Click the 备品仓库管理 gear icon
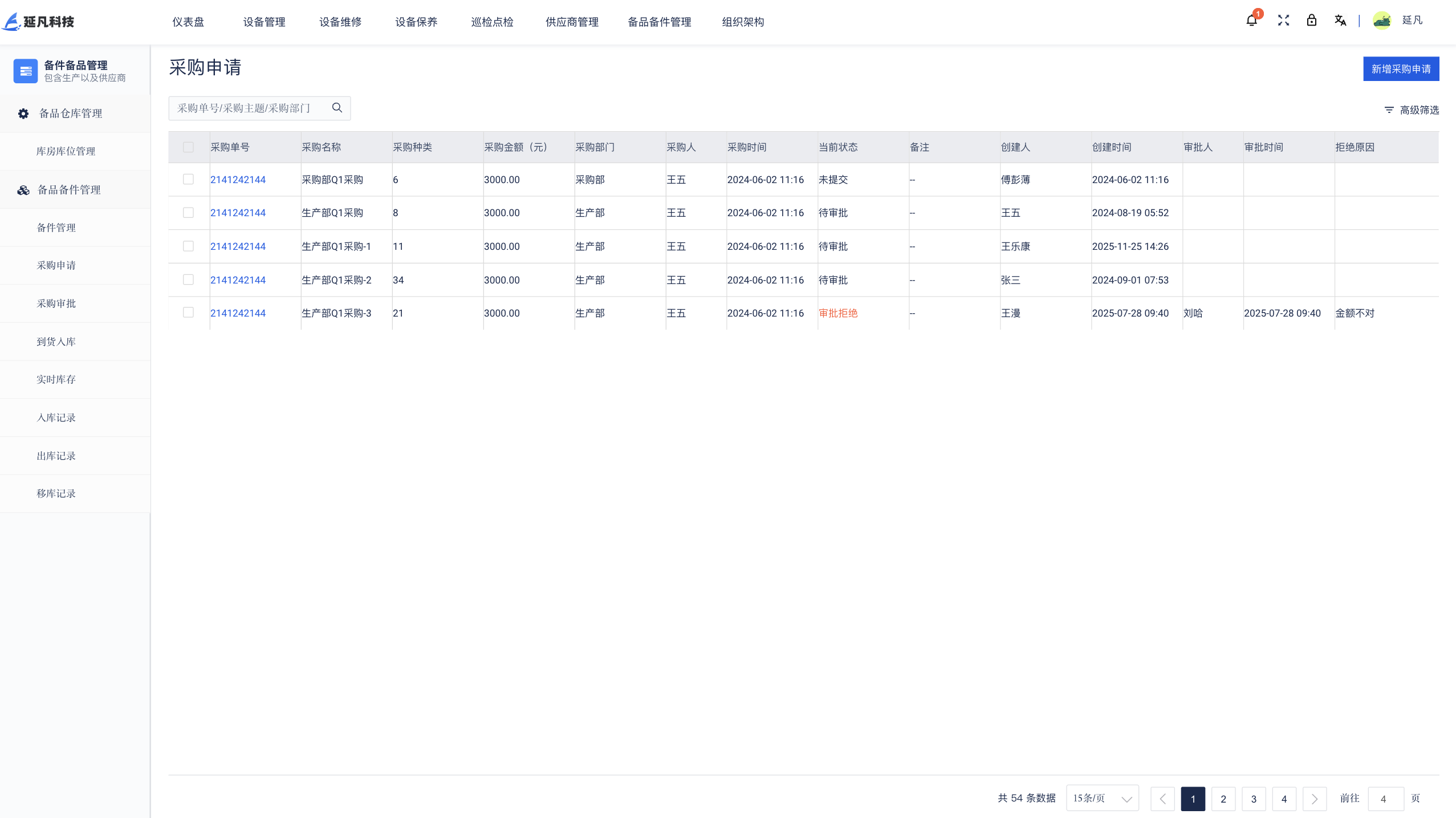The width and height of the screenshot is (1456, 818). pyautogui.click(x=23, y=114)
